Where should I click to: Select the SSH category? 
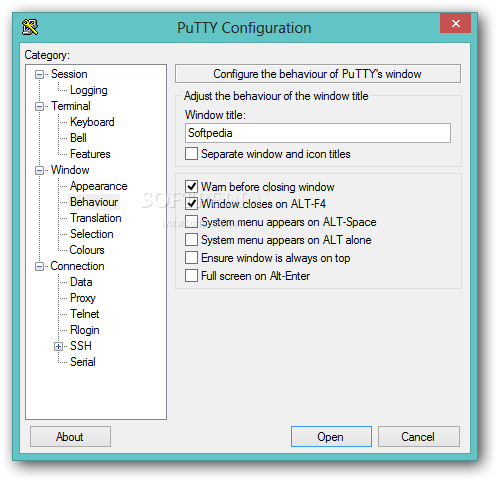[x=81, y=346]
